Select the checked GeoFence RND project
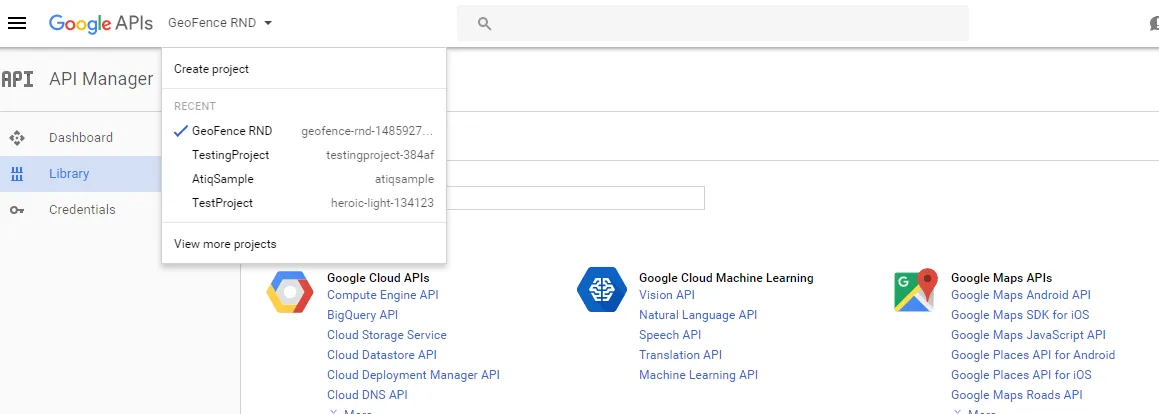The height and width of the screenshot is (414, 1159). coord(232,131)
